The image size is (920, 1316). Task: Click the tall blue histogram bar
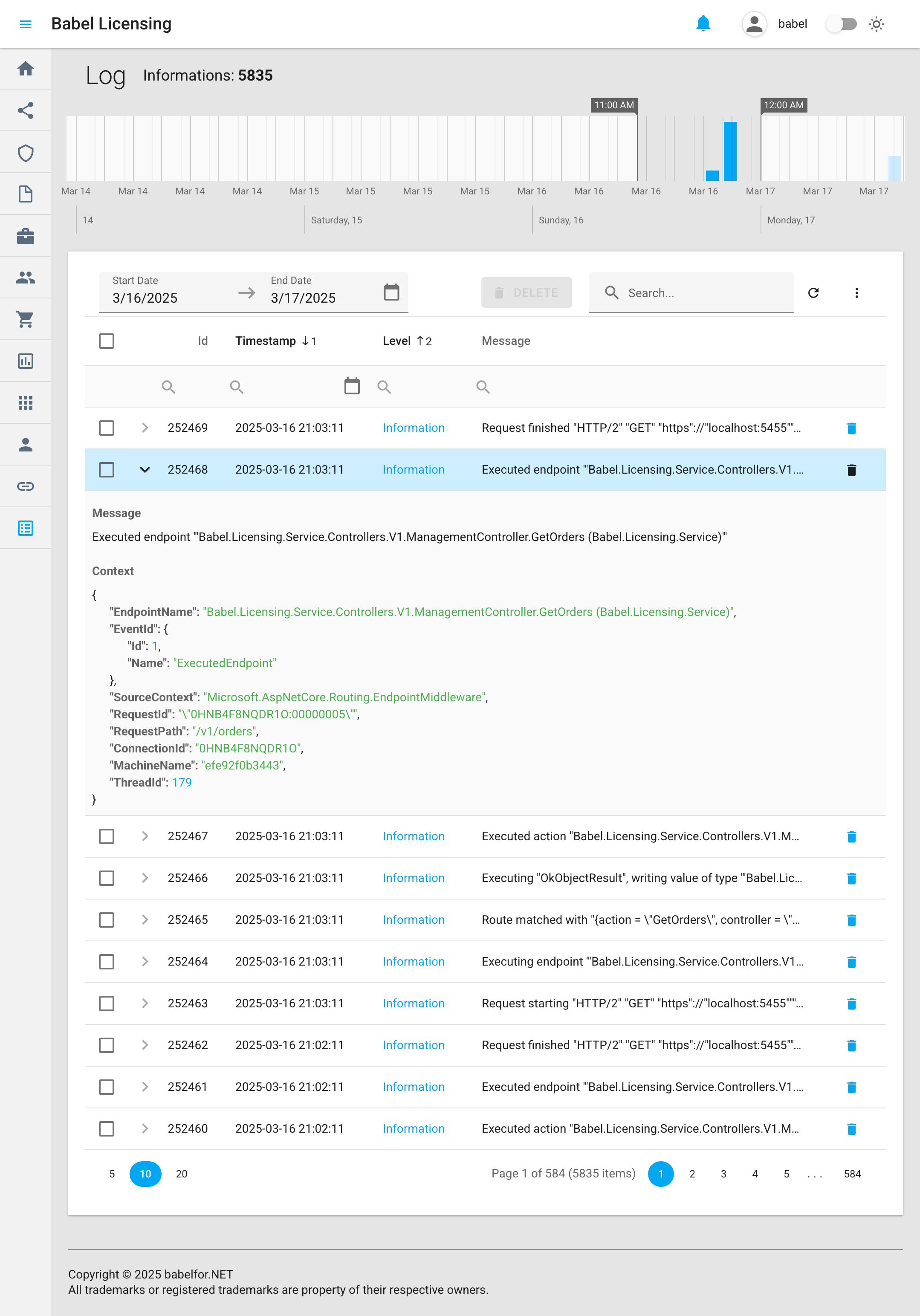[730, 151]
